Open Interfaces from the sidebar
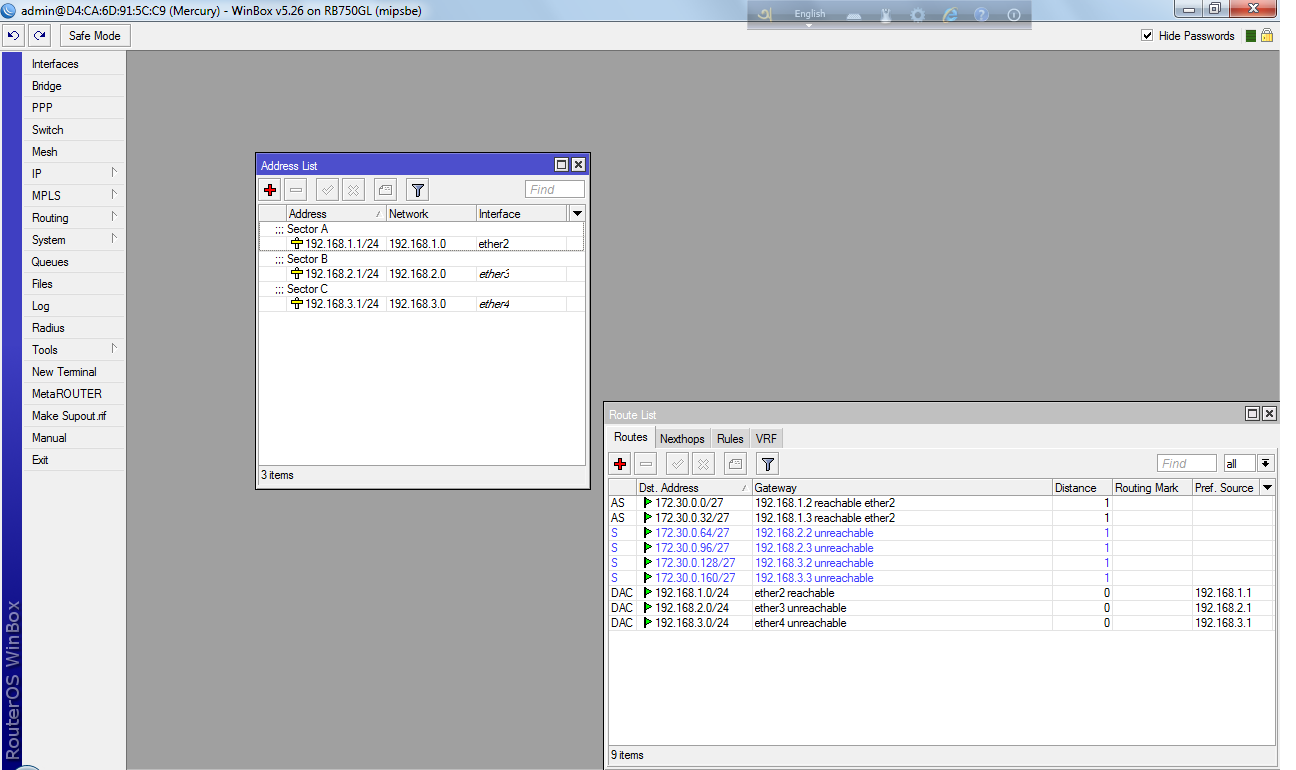The height and width of the screenshot is (770, 1296). pyautogui.click(x=75, y=64)
